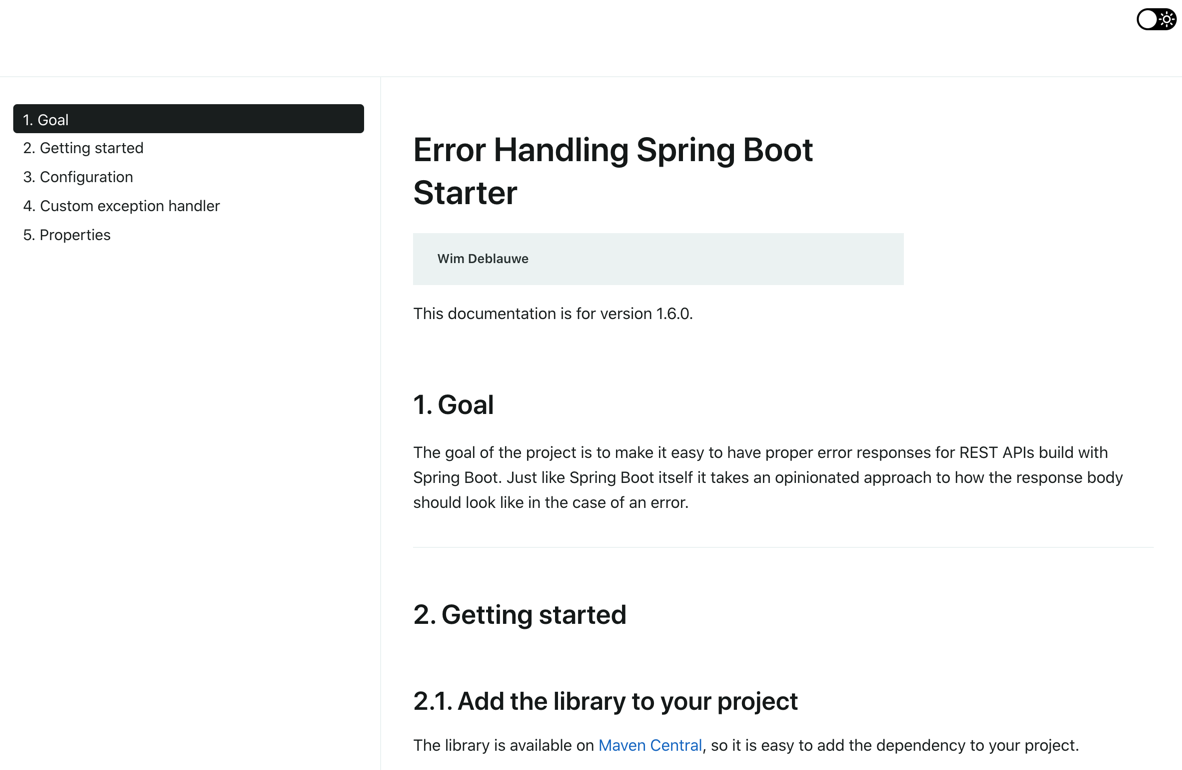This screenshot has width=1182, height=770.
Task: Click 'This documentation is for version 1.6.0.' text
Action: point(553,314)
